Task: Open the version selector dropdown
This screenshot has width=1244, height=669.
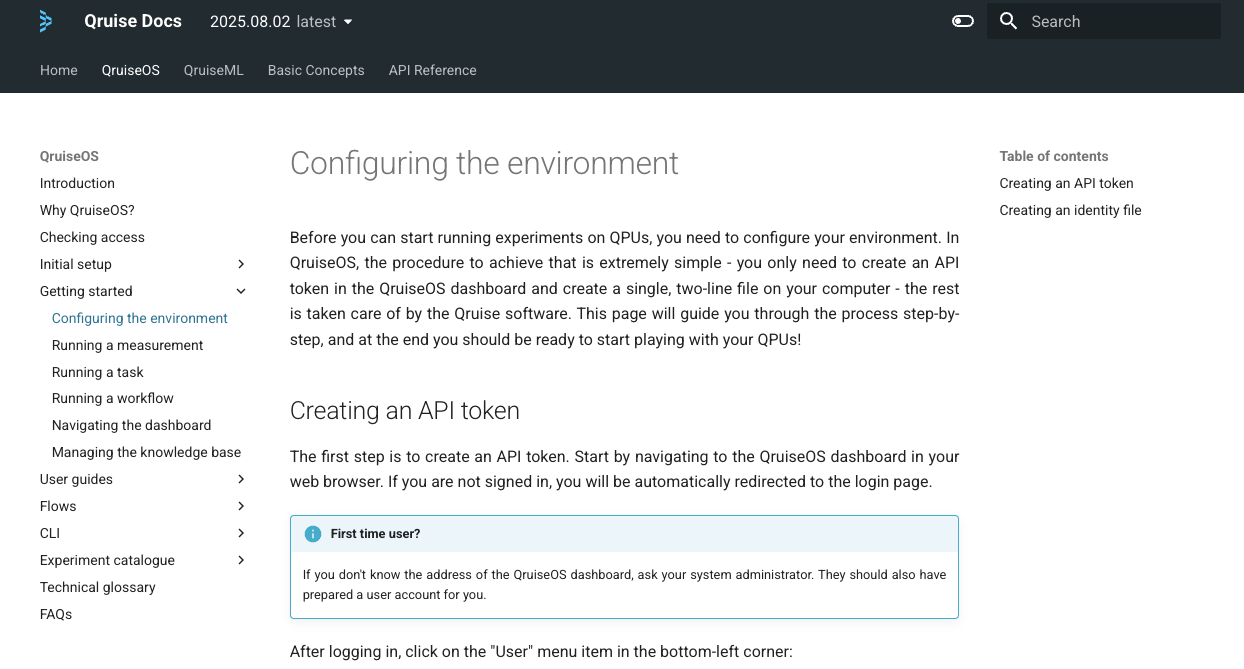Action: tap(281, 21)
